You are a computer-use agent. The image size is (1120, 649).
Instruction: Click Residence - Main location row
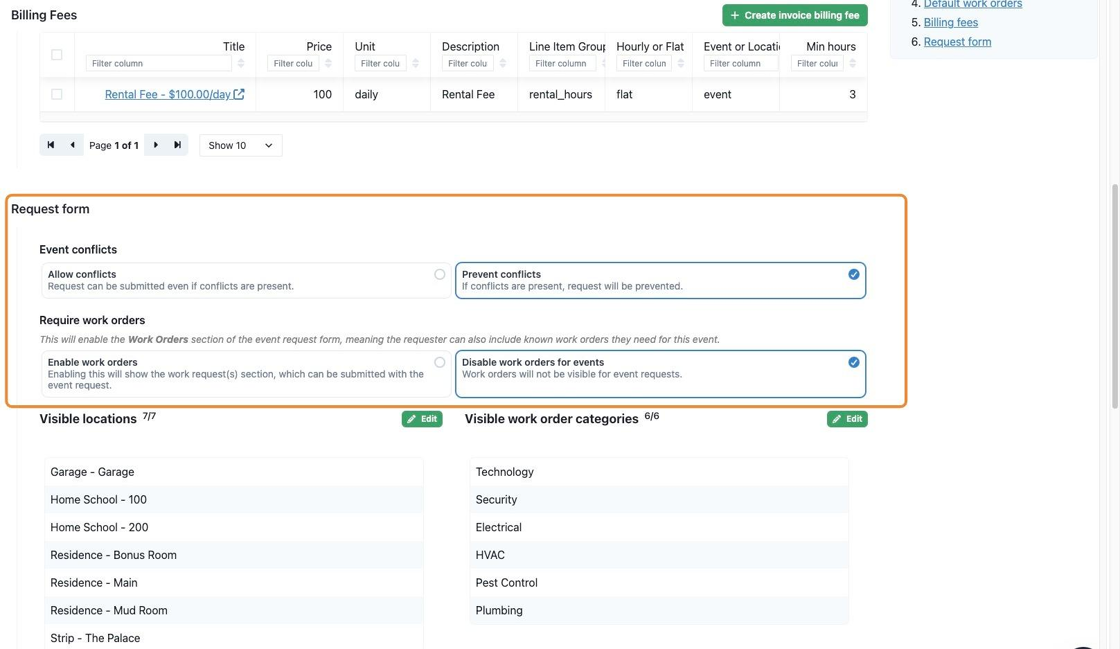[x=234, y=583]
